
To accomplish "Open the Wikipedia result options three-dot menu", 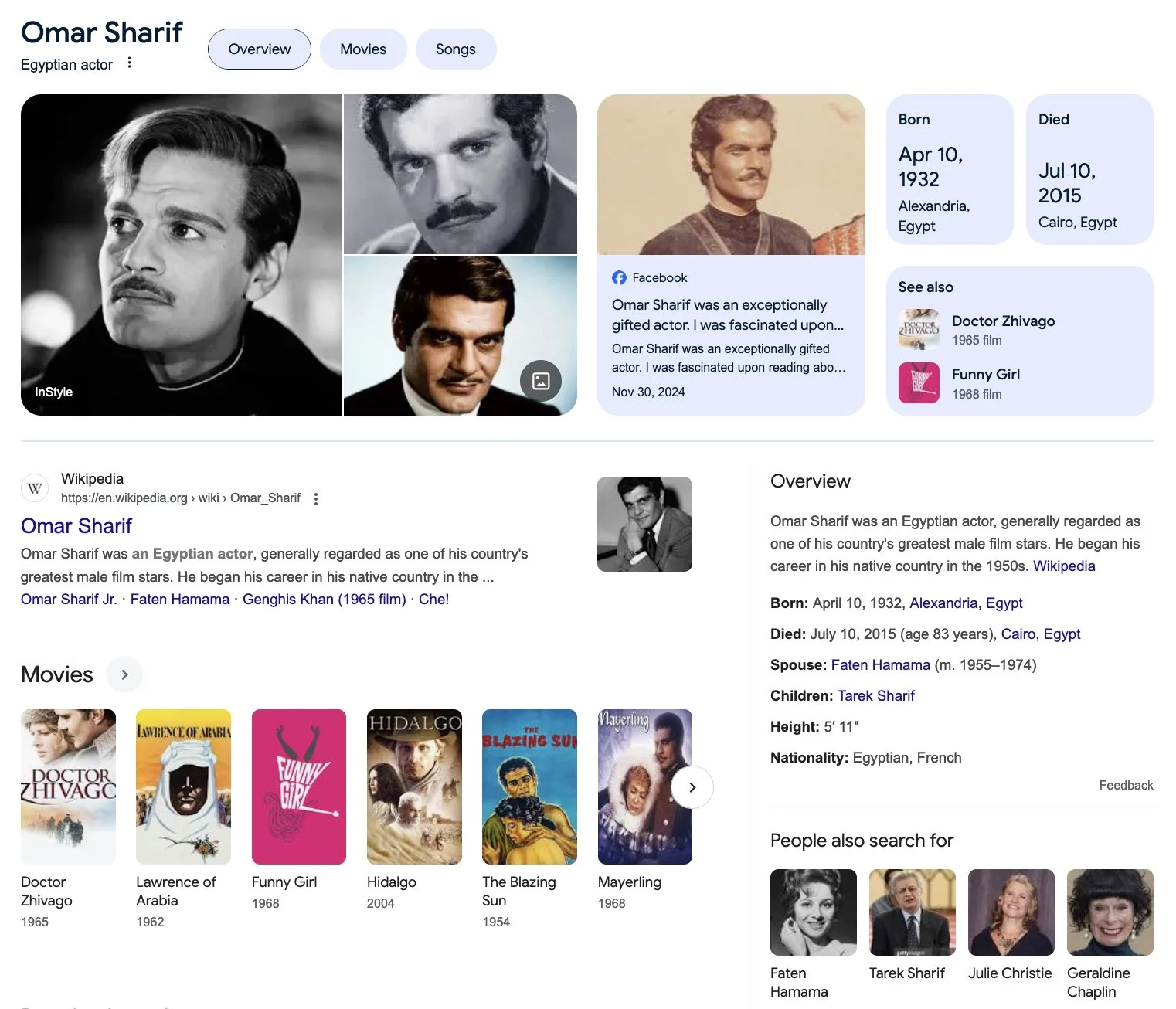I will pos(315,499).
